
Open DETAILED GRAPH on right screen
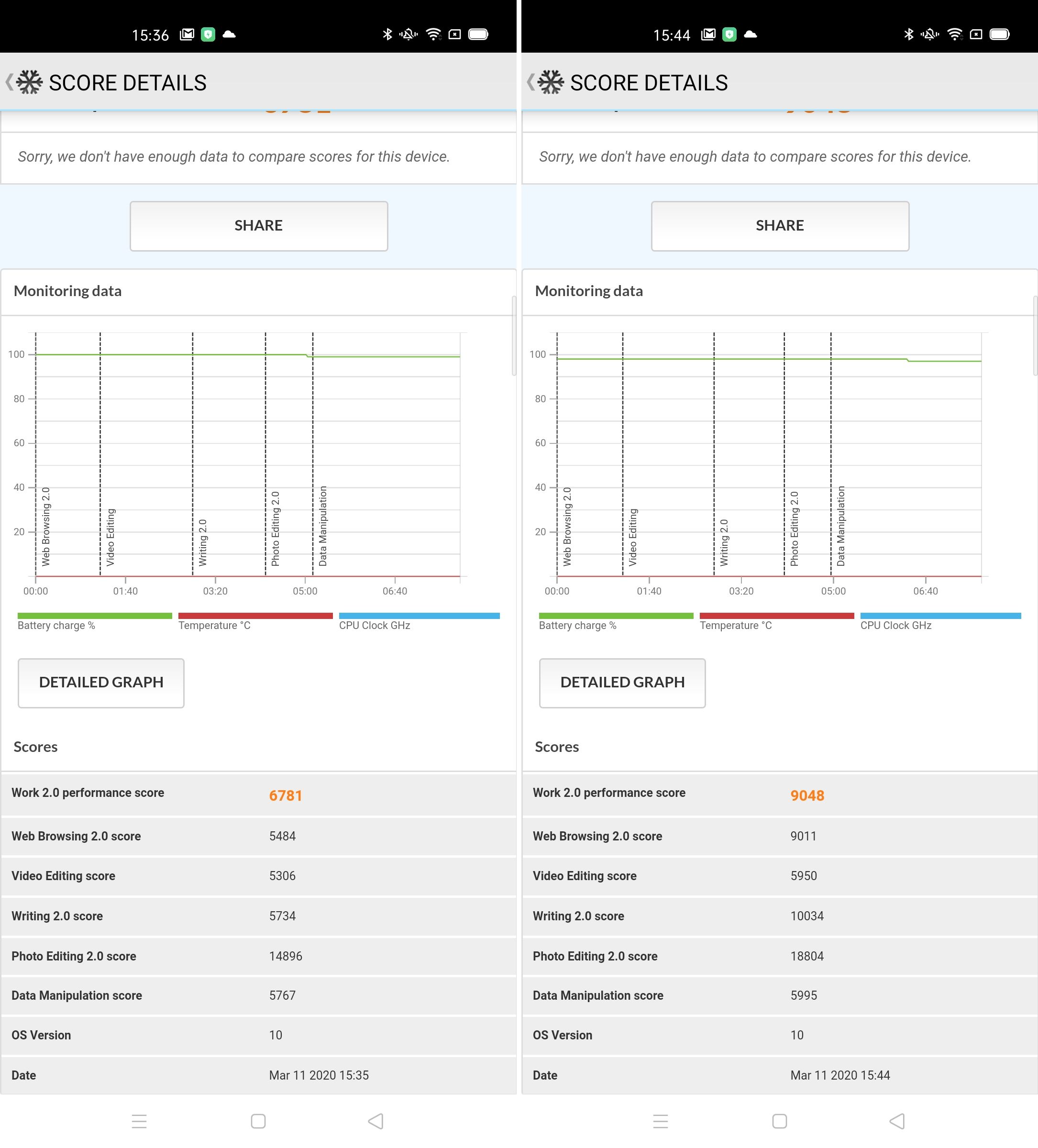(x=622, y=683)
